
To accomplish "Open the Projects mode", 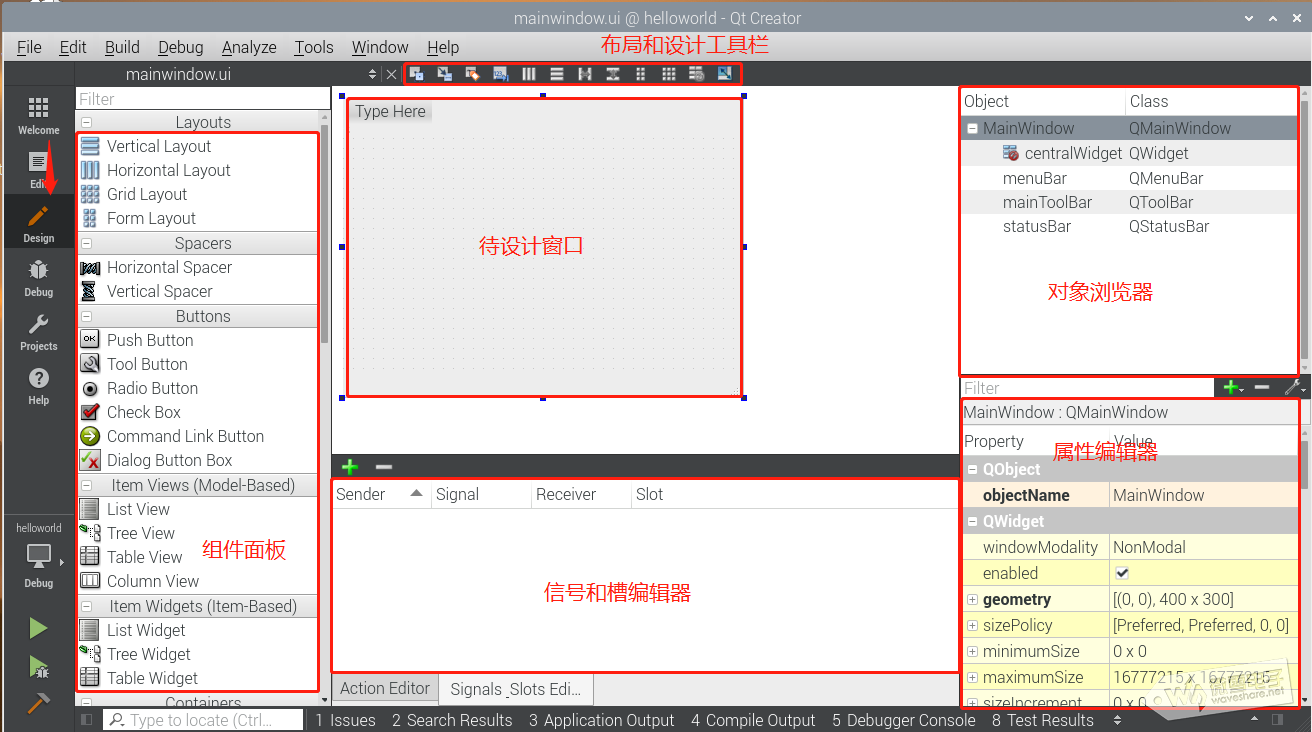I will 38,330.
